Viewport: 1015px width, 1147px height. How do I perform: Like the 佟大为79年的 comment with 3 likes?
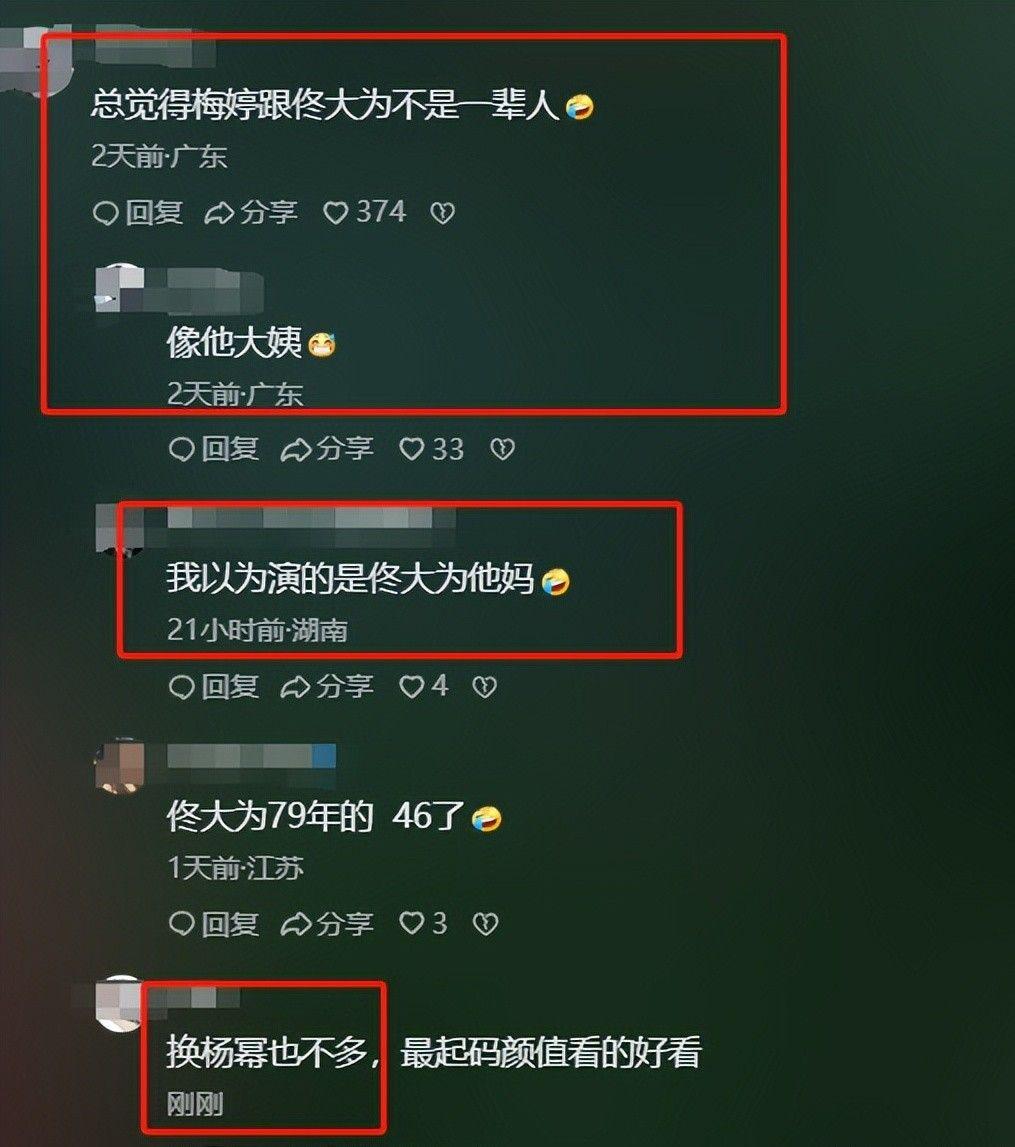[x=423, y=924]
